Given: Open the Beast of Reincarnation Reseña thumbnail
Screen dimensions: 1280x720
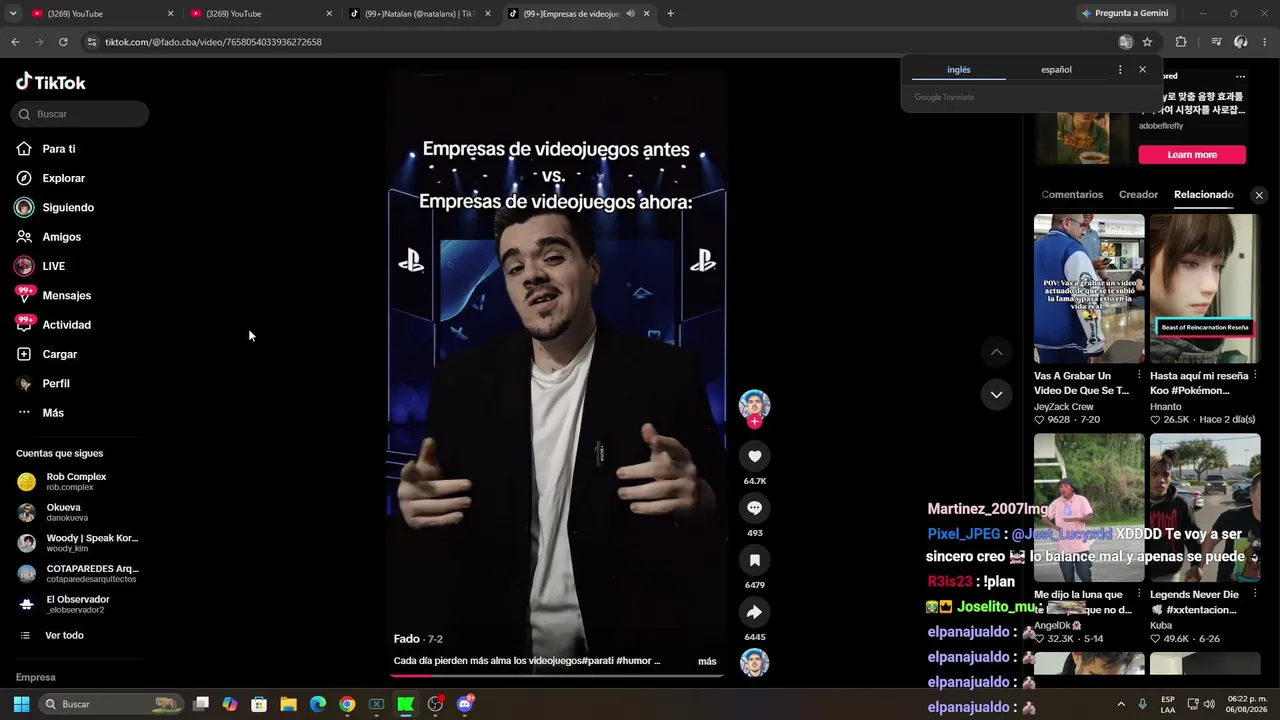Looking at the screenshot, I should point(1205,288).
